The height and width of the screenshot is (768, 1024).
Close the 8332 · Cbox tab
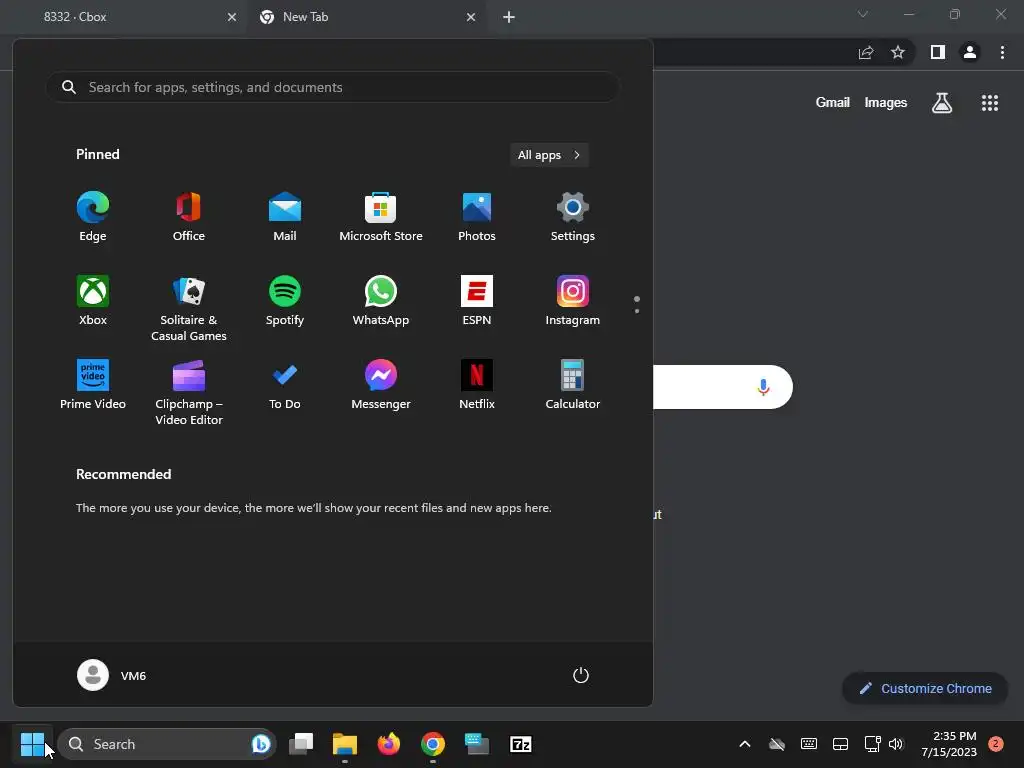[232, 17]
